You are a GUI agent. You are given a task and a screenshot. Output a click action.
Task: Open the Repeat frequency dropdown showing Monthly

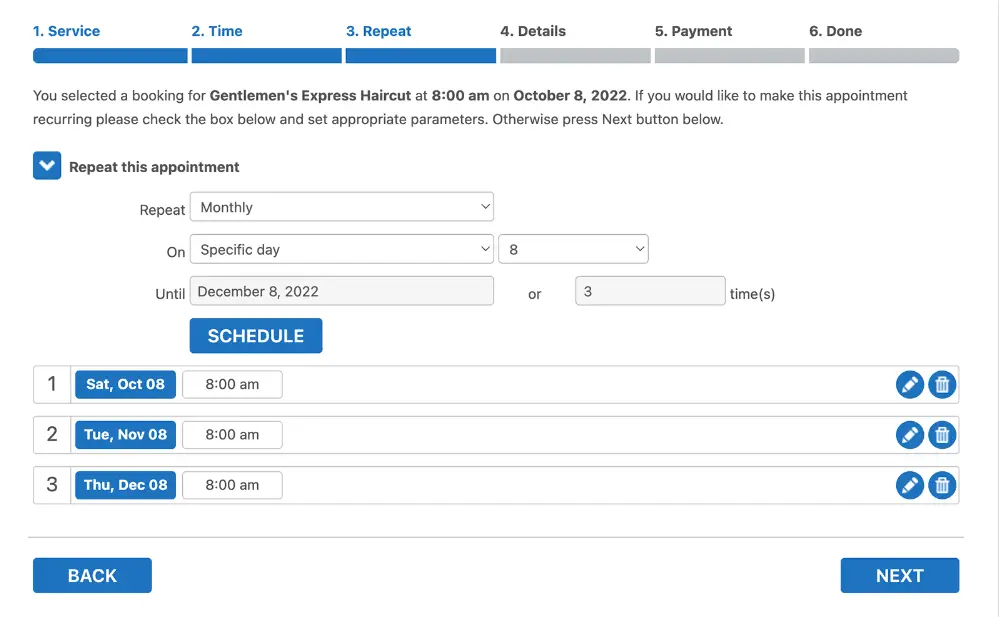(x=342, y=207)
